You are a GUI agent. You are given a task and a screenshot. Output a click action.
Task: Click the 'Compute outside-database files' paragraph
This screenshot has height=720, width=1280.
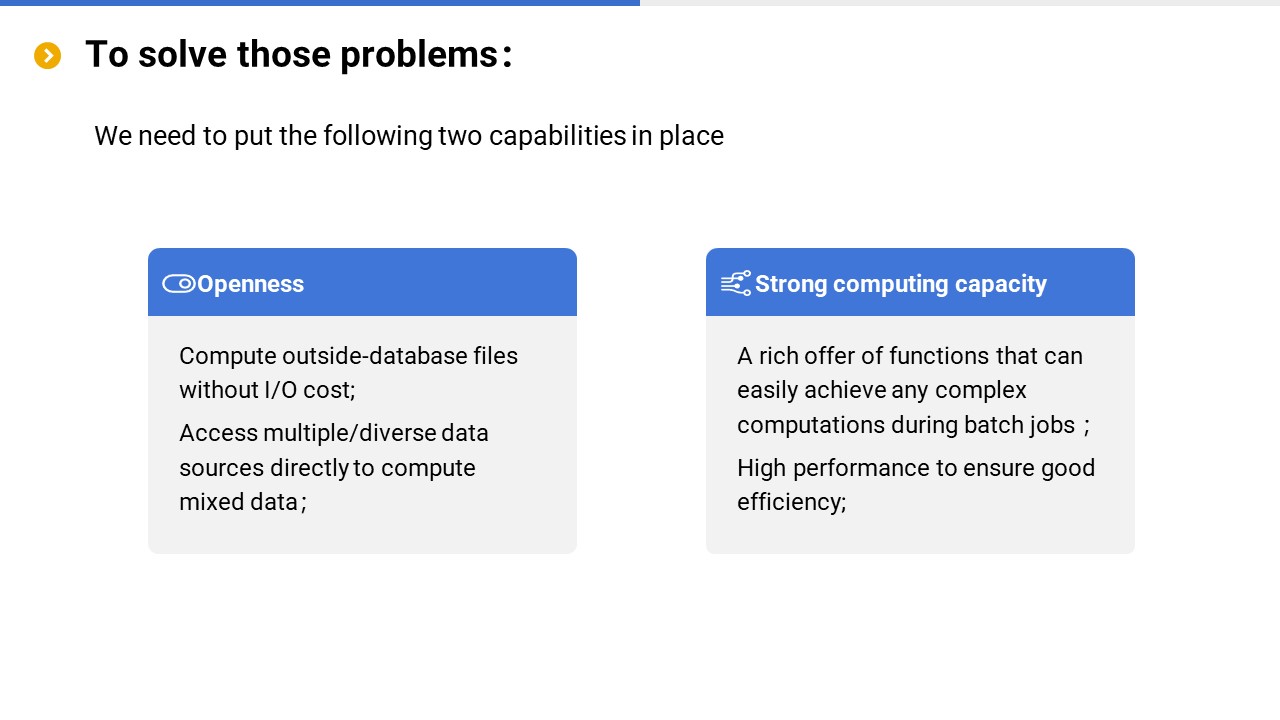point(348,372)
